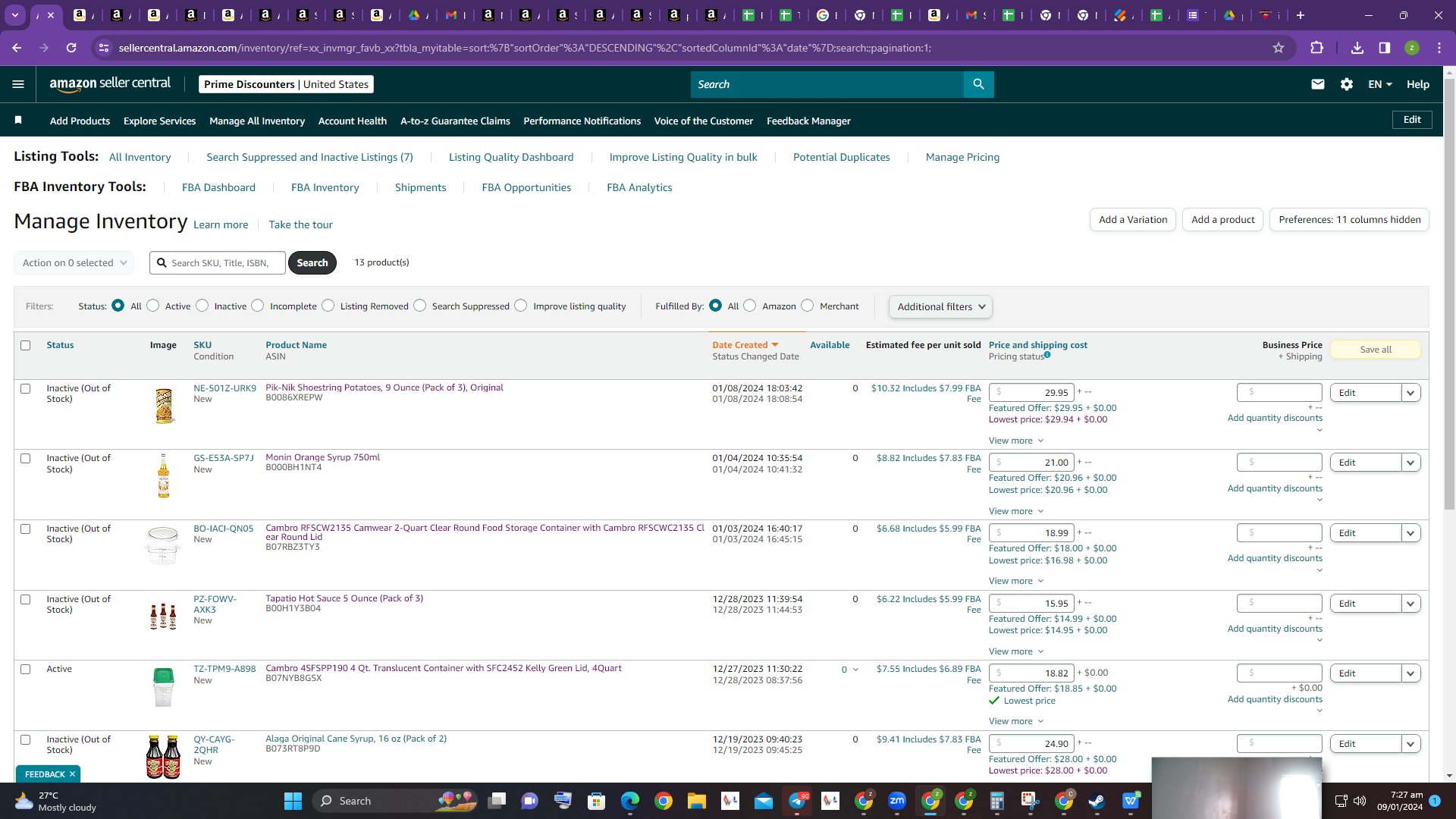Click the Add a Variation button
Screen dimensions: 1456x819
[x=1133, y=220]
